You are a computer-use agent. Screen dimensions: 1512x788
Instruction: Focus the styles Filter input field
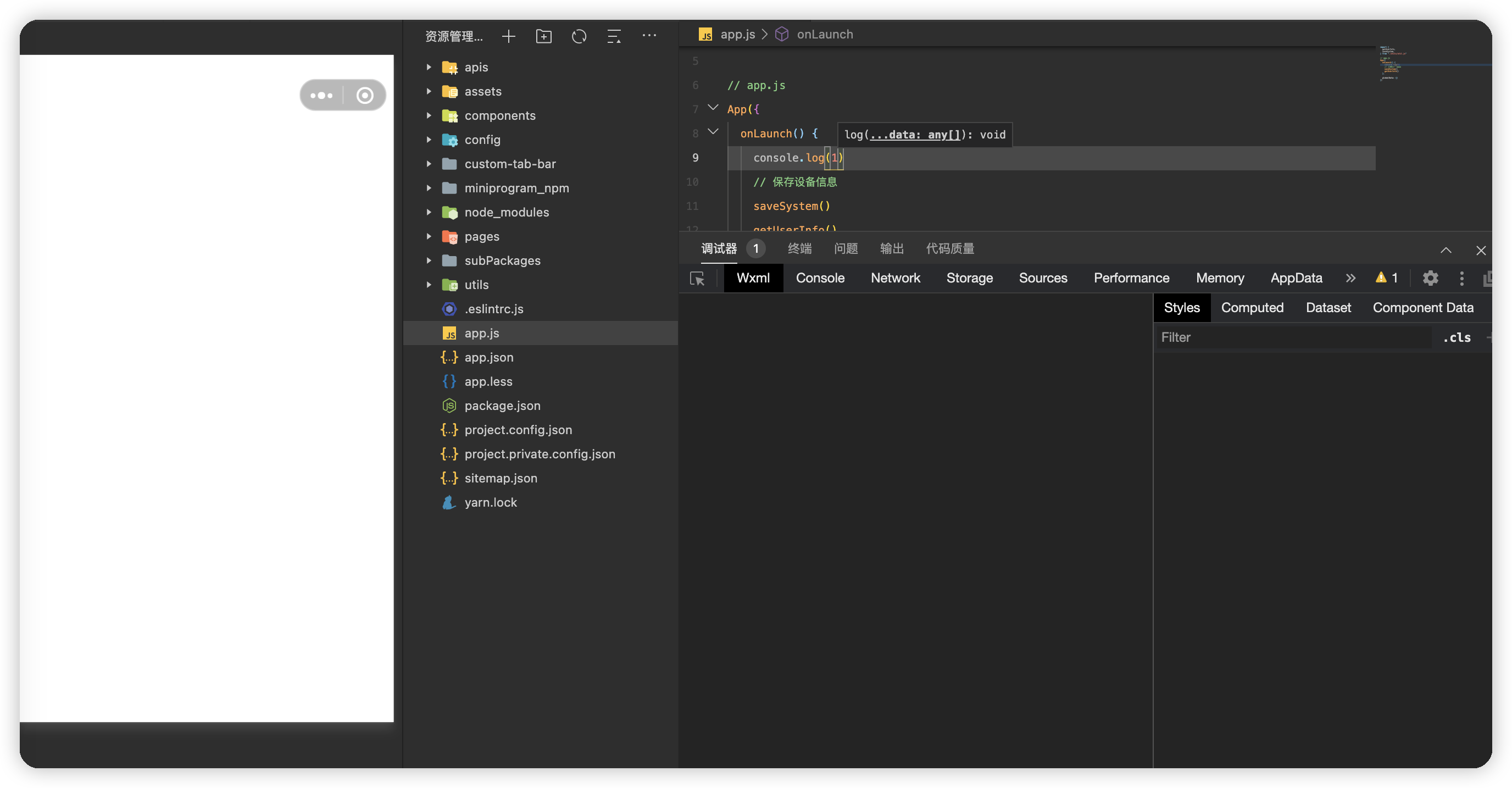pos(1291,337)
